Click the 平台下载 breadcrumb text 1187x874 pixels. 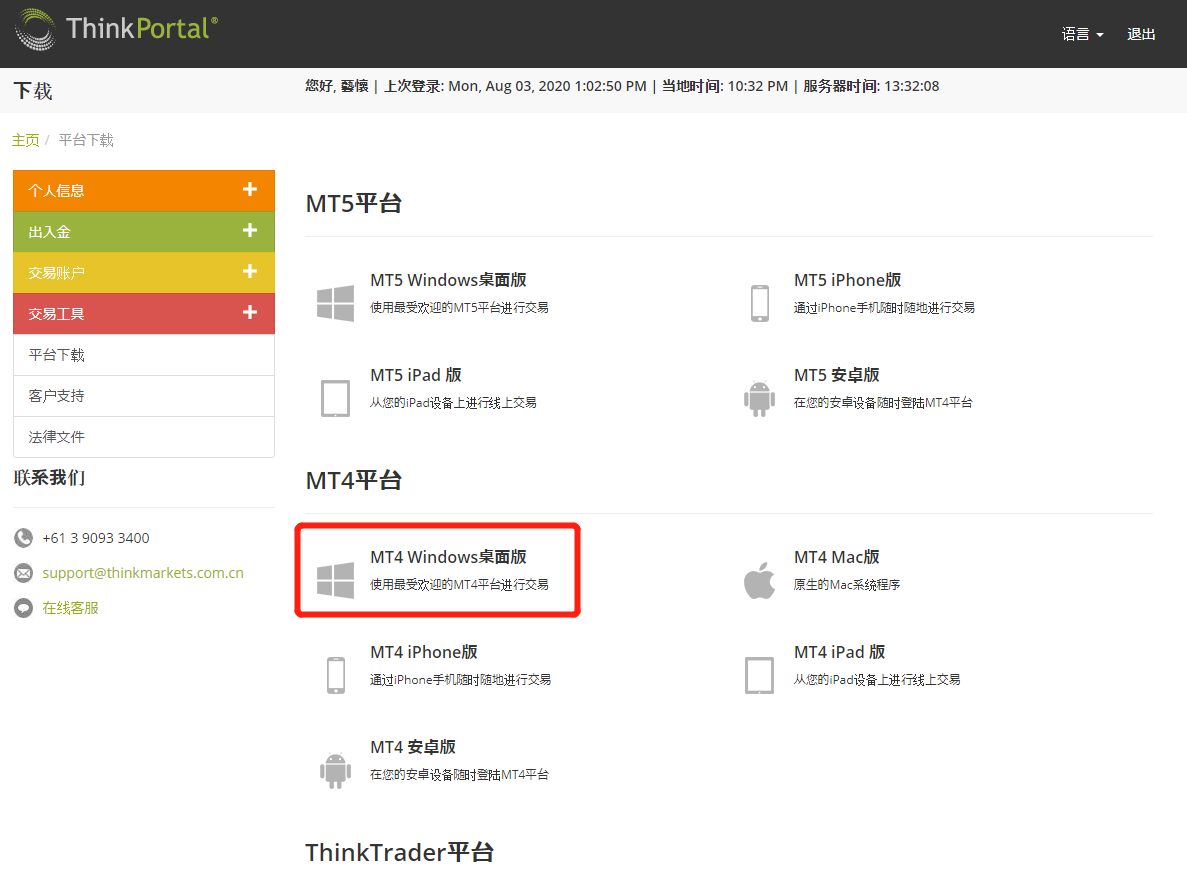point(86,140)
